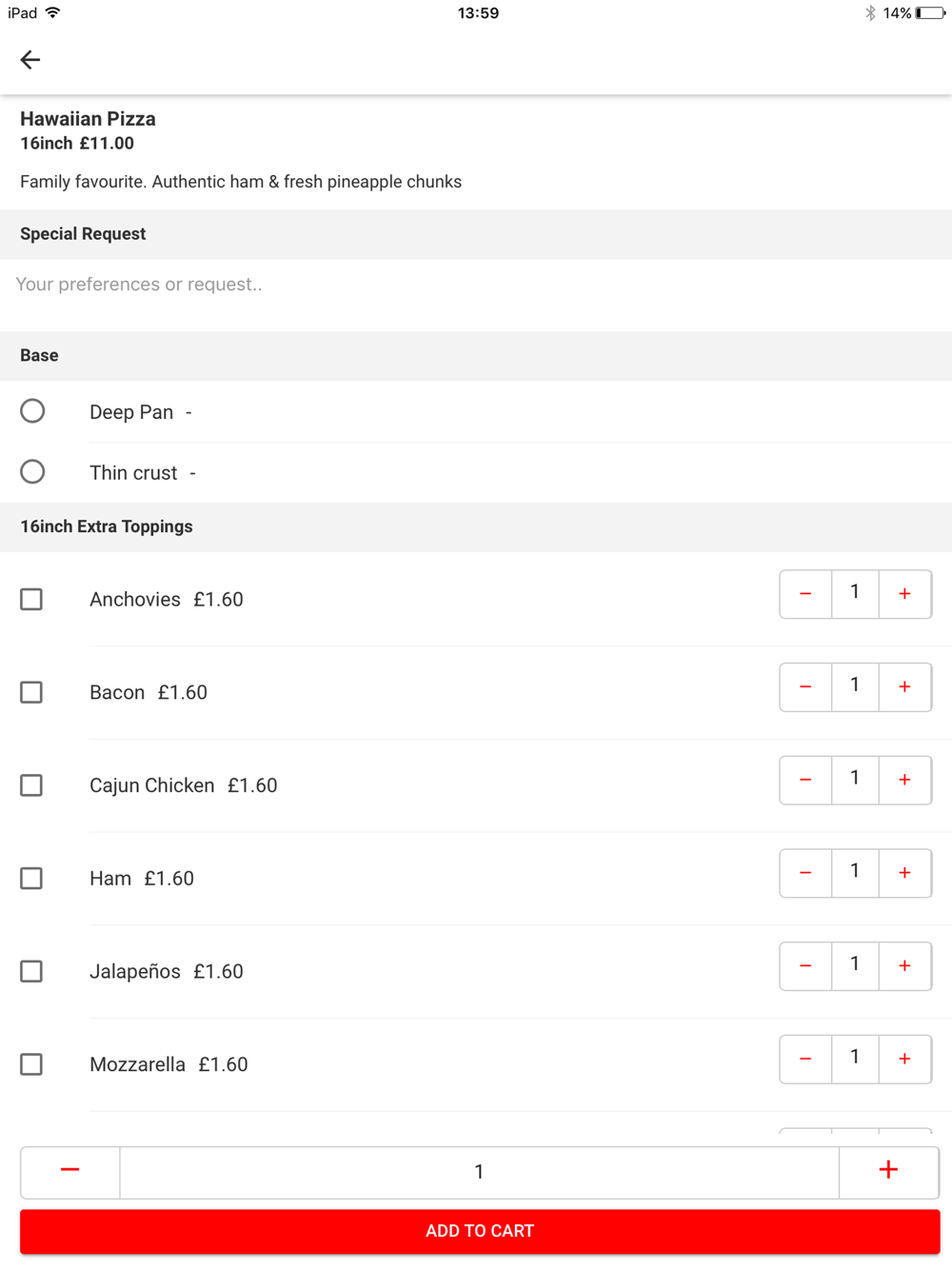Viewport: 952px width, 1270px height.
Task: Increase Cajun Chicken quantity with plus
Action: point(904,780)
